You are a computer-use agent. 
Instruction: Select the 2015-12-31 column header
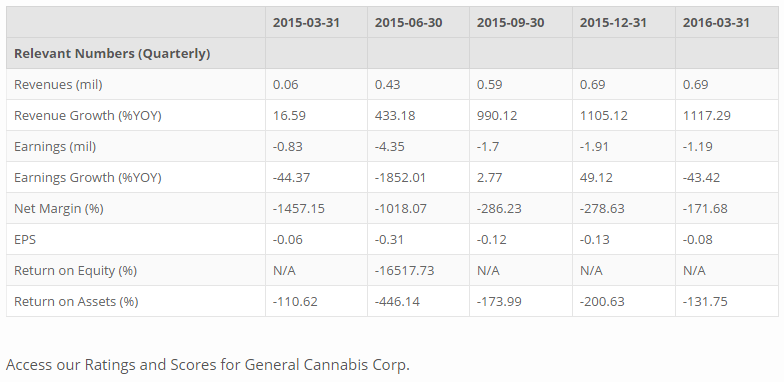613,23
